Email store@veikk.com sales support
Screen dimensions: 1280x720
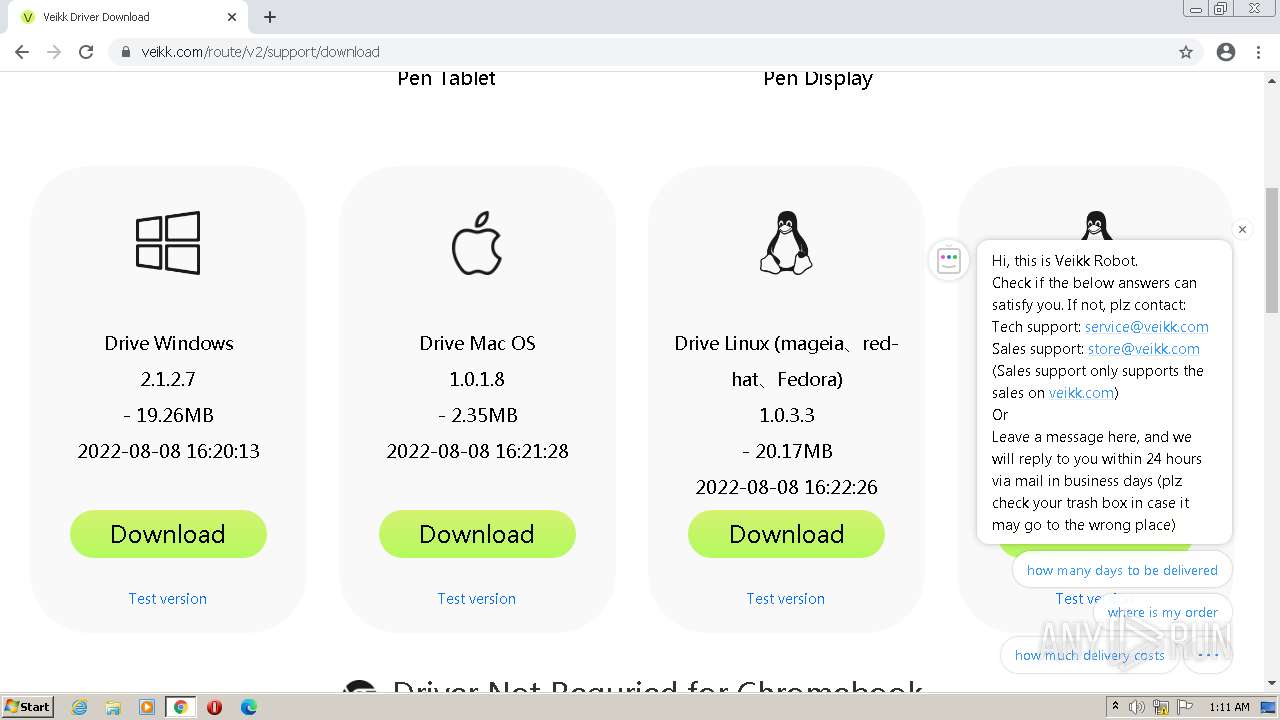[x=1144, y=349]
